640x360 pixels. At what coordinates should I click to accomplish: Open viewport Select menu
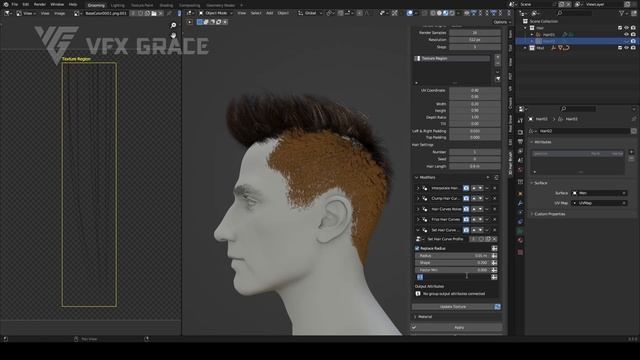pos(256,13)
